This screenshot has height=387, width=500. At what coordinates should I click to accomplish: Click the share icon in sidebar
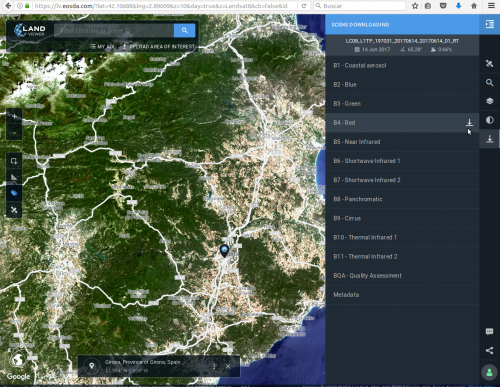coord(489,350)
